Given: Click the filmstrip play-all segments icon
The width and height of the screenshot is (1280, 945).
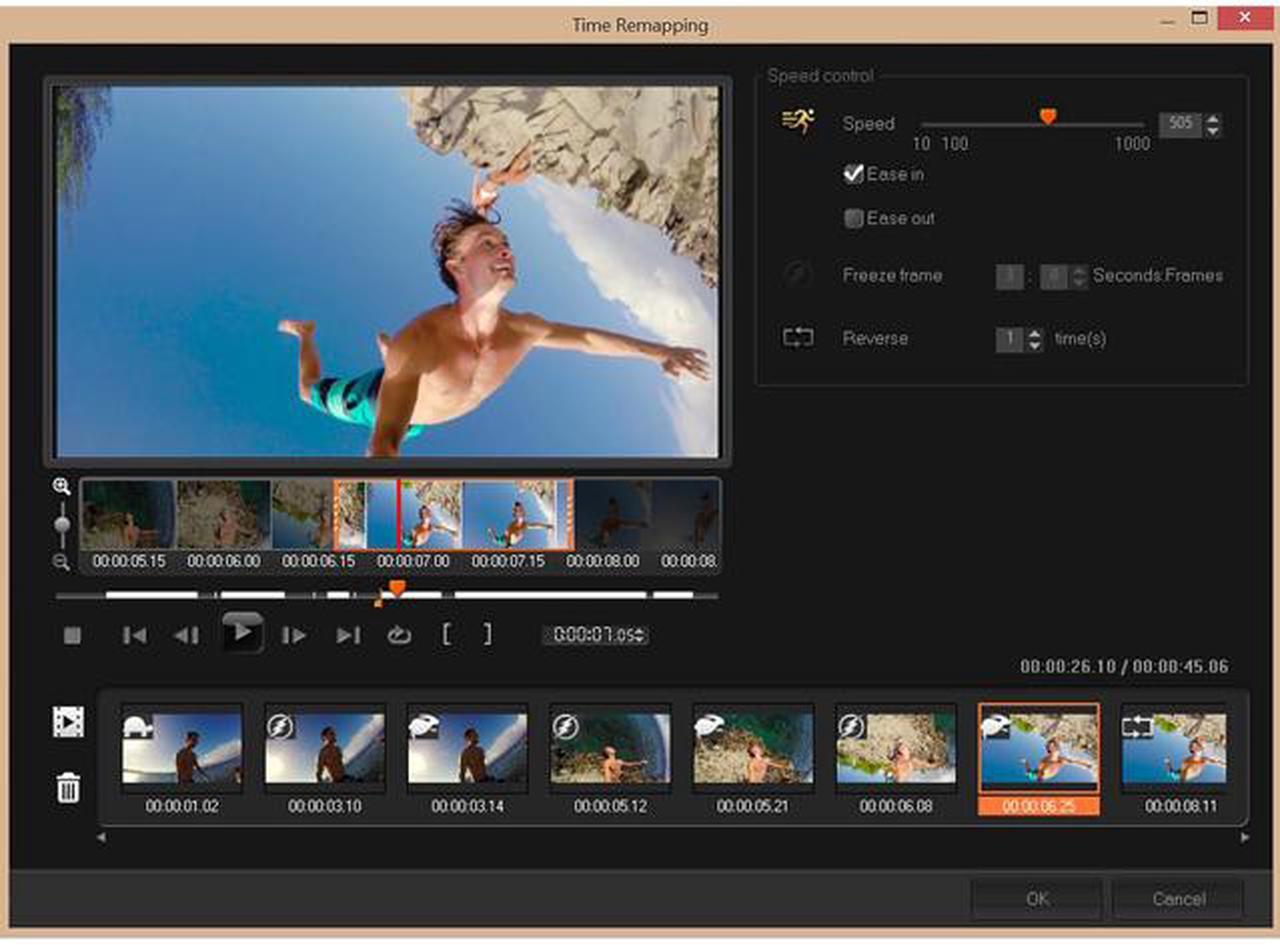Looking at the screenshot, I should [68, 722].
